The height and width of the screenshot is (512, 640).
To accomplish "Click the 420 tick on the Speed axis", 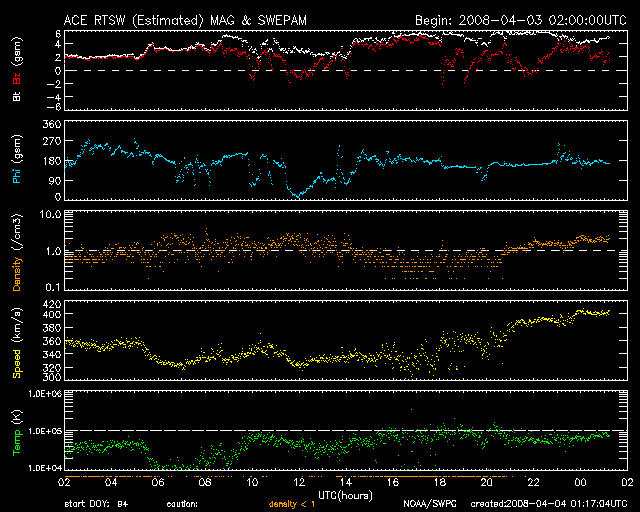I will pos(52,304).
